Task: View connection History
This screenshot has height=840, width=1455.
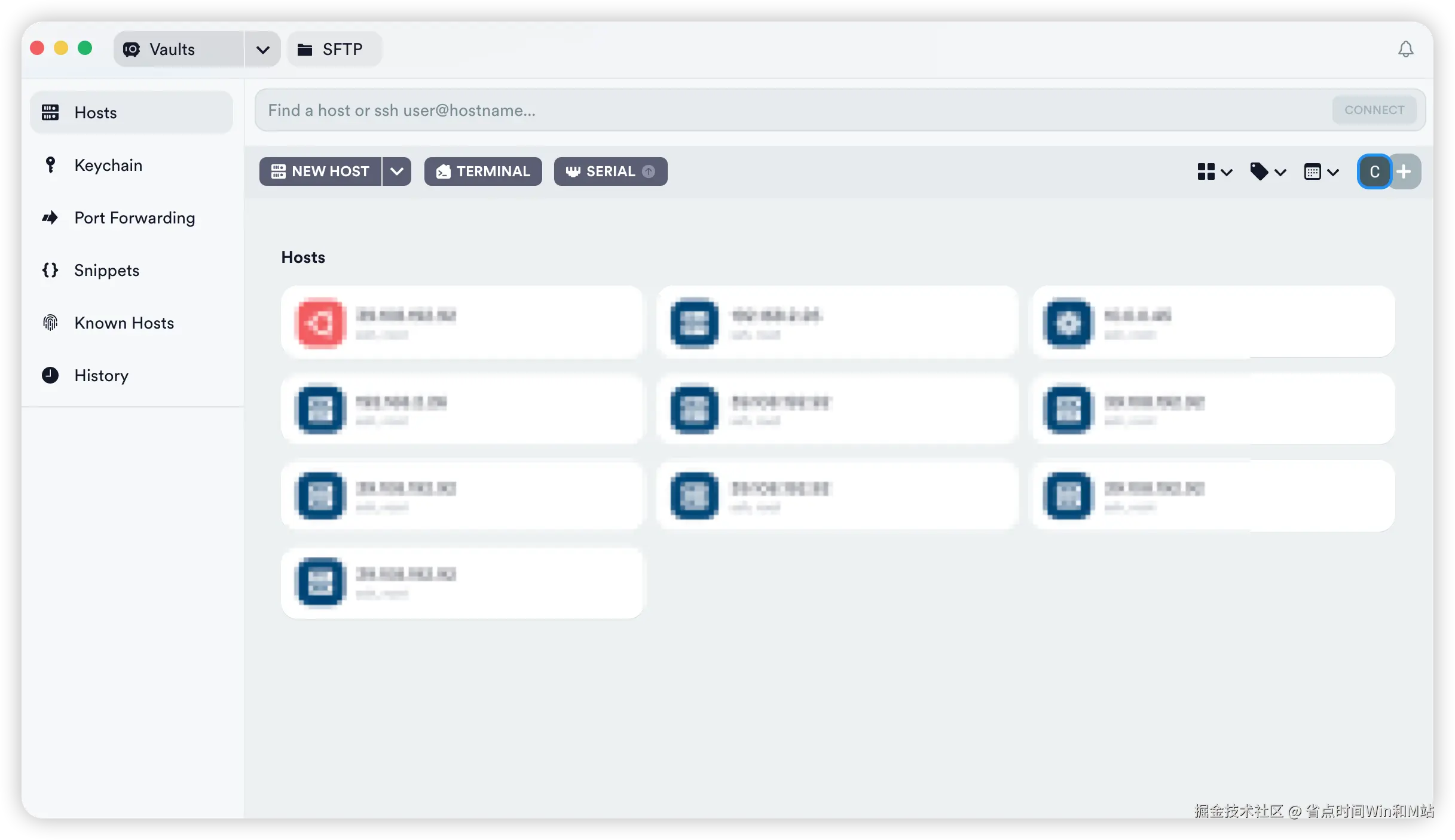Action: 101,376
